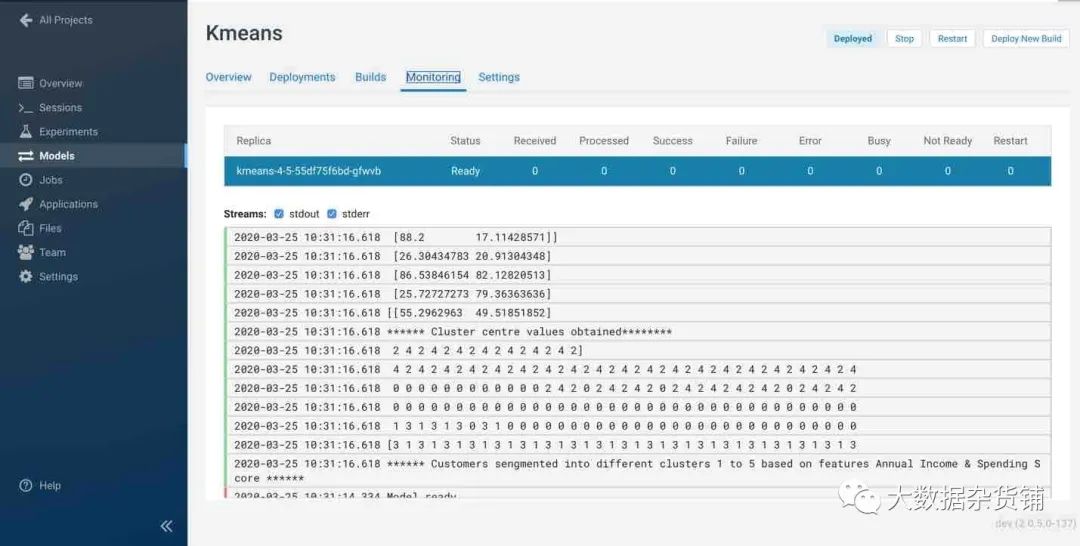Click the Received column header
The image size is (1080, 546).
coord(534,140)
